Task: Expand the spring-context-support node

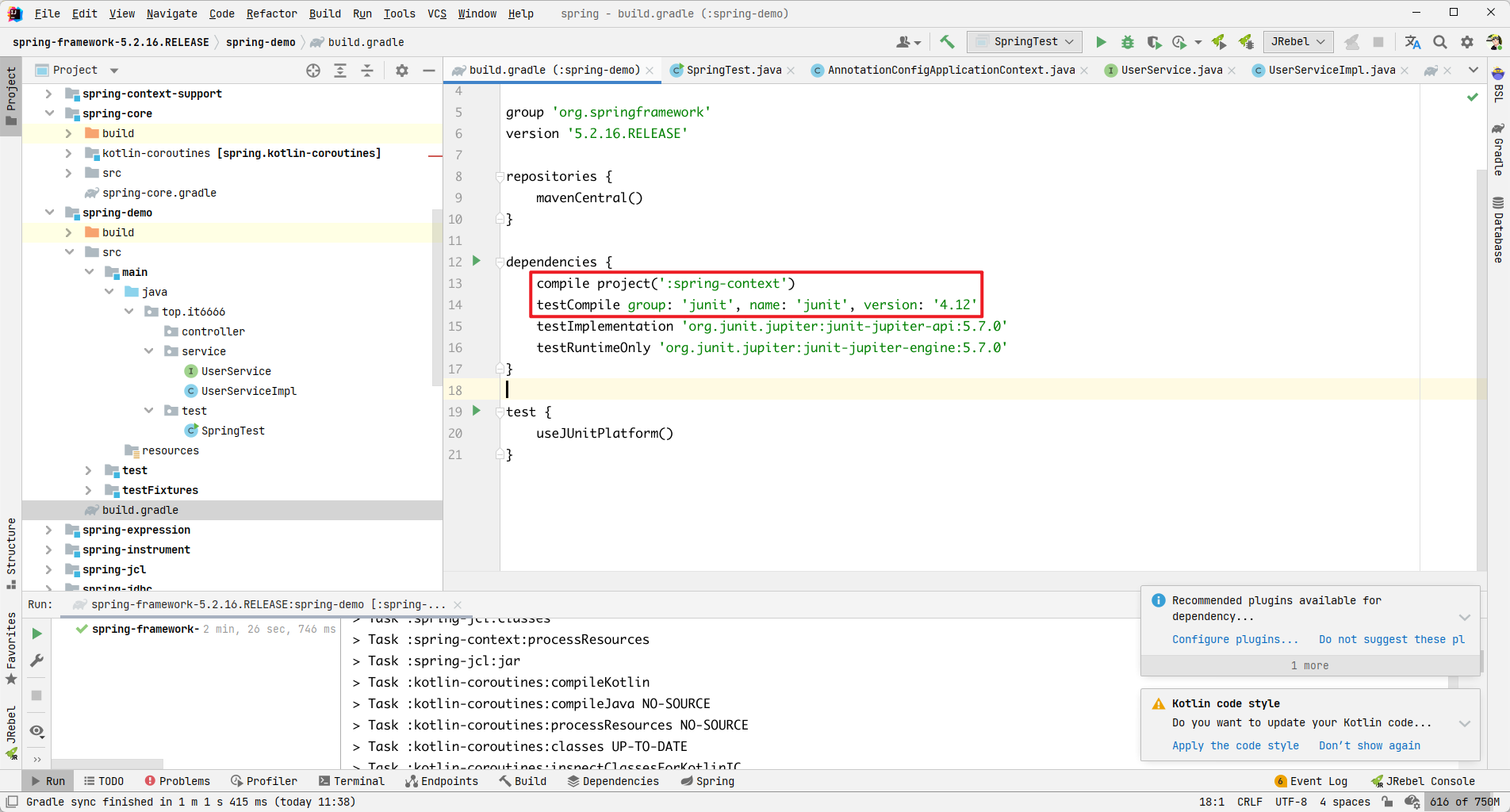Action: pyautogui.click(x=49, y=94)
